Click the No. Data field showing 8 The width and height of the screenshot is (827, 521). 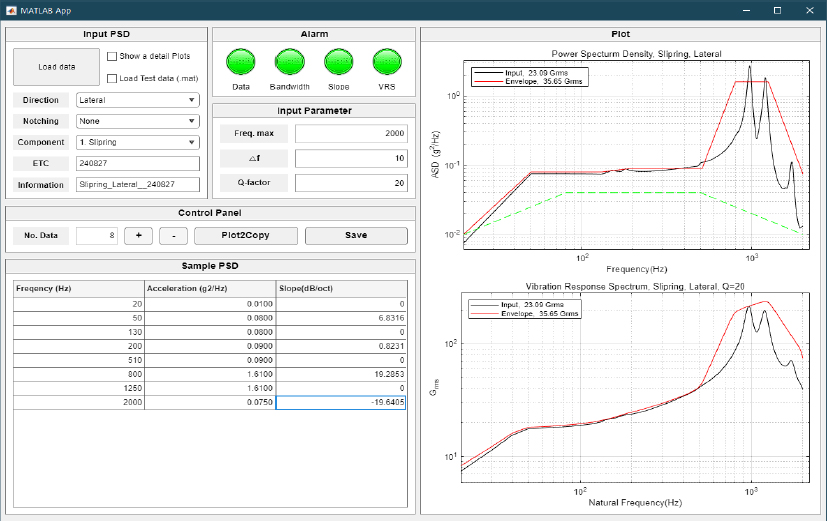coord(97,236)
